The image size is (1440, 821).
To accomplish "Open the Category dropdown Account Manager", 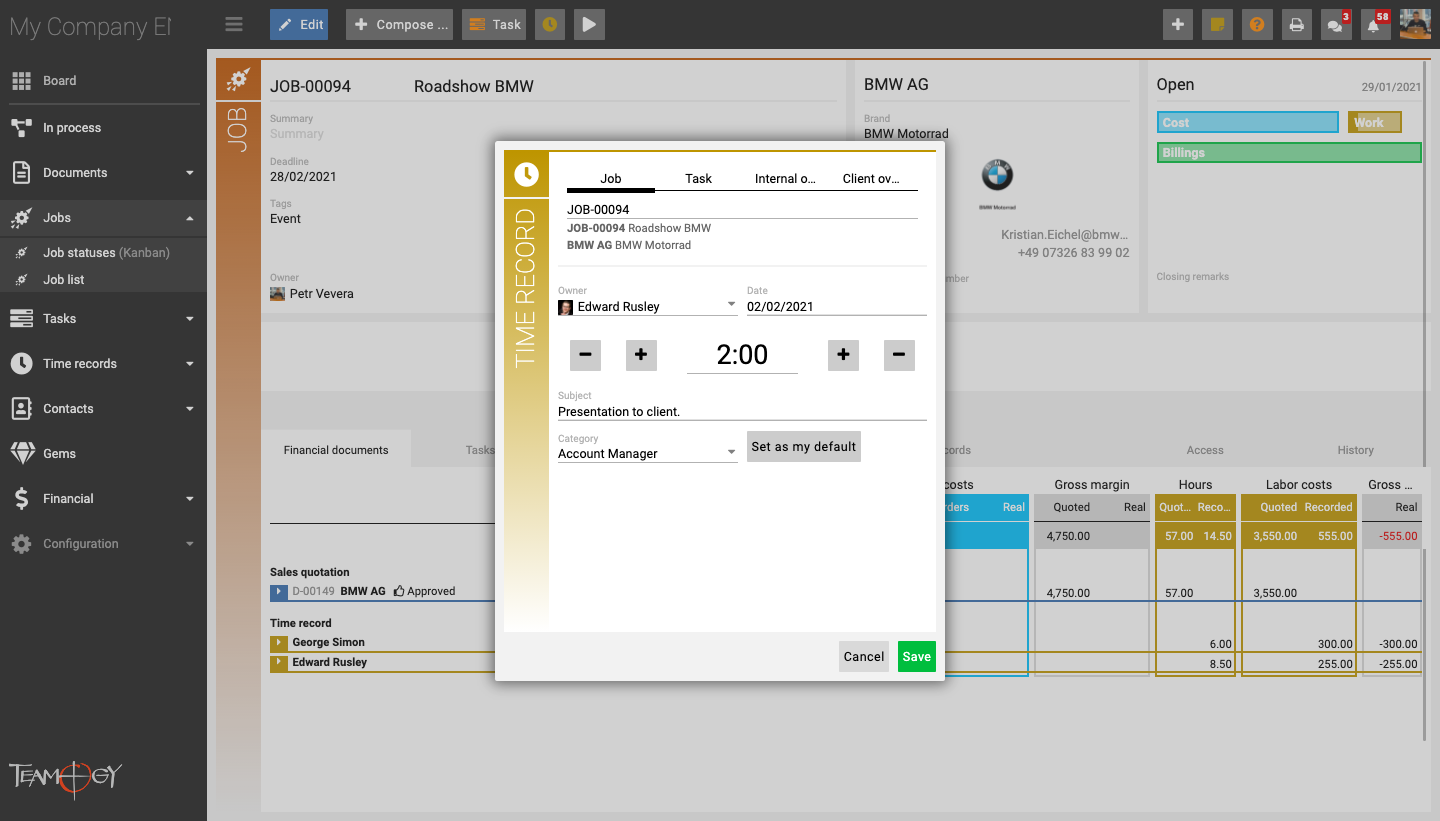I will [x=647, y=453].
